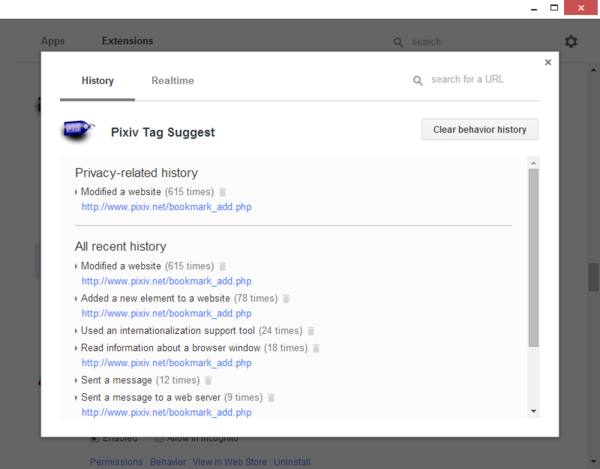600x469 pixels.
Task: Click the All recent history heading
Action: point(121,246)
